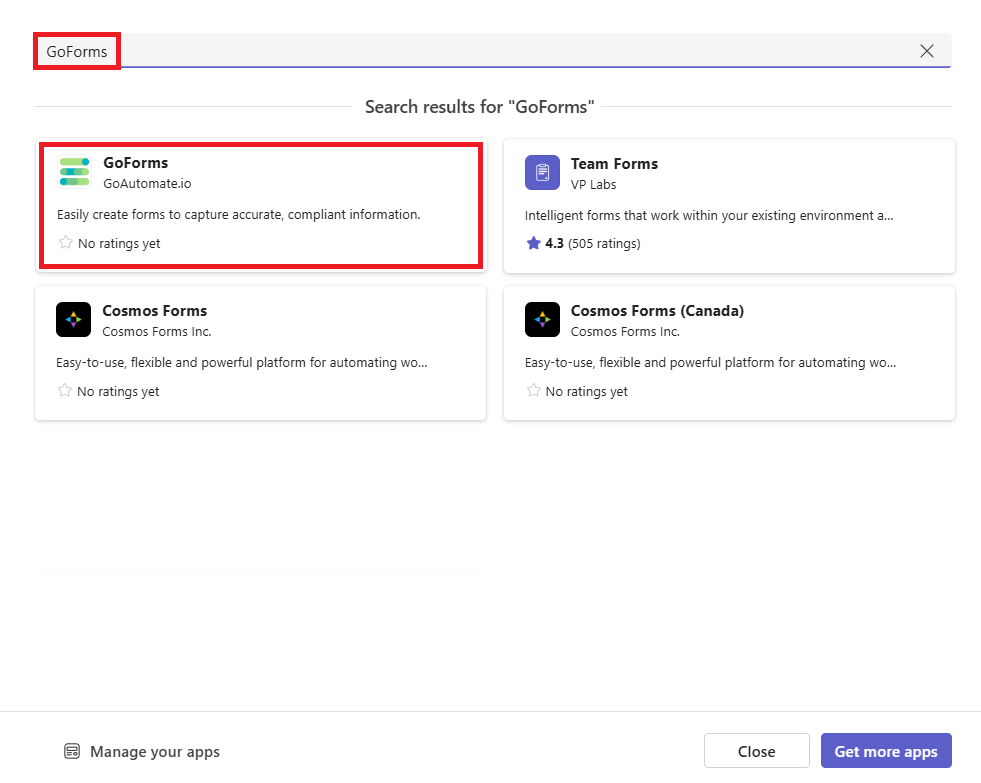
Task: Click the Get more apps button
Action: [885, 751]
